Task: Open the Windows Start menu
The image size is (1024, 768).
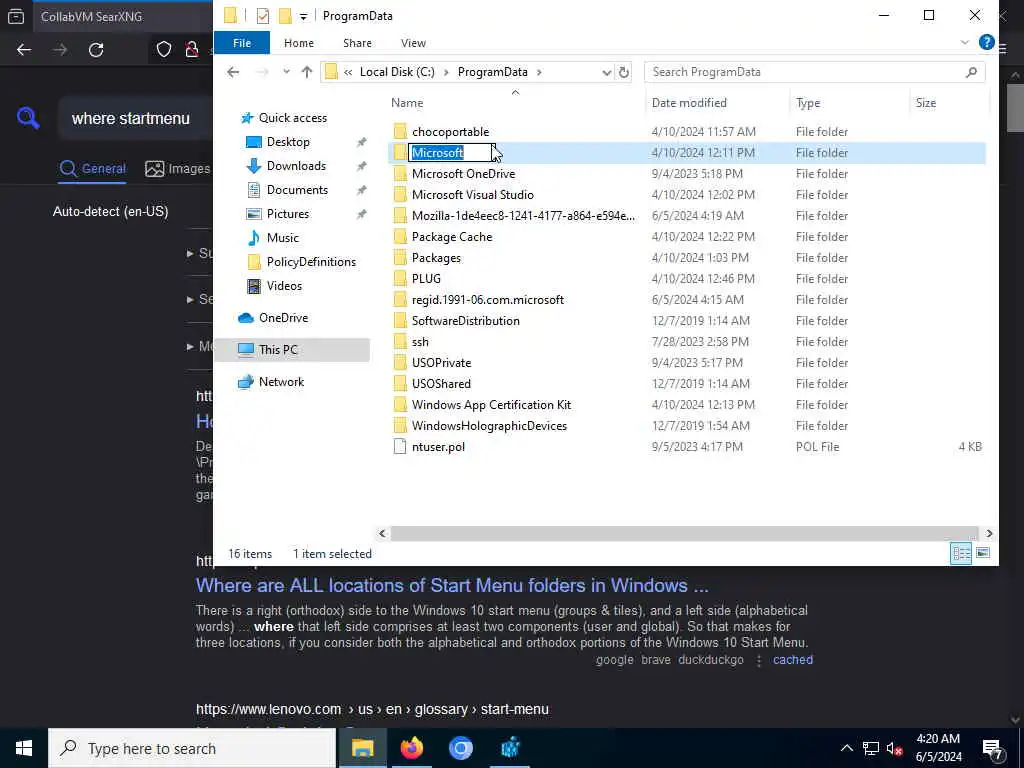Action: click(24, 748)
